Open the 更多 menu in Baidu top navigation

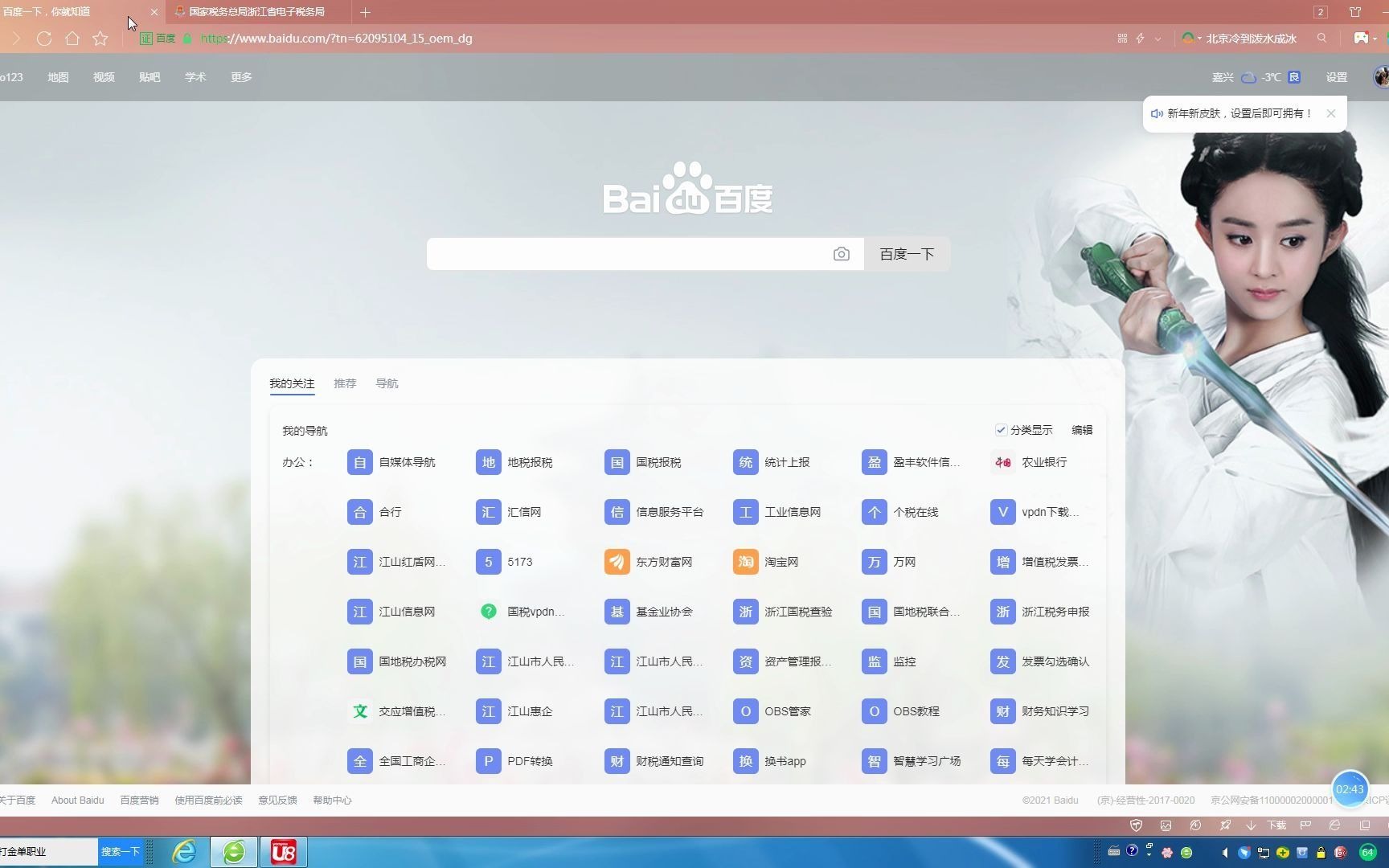click(241, 77)
